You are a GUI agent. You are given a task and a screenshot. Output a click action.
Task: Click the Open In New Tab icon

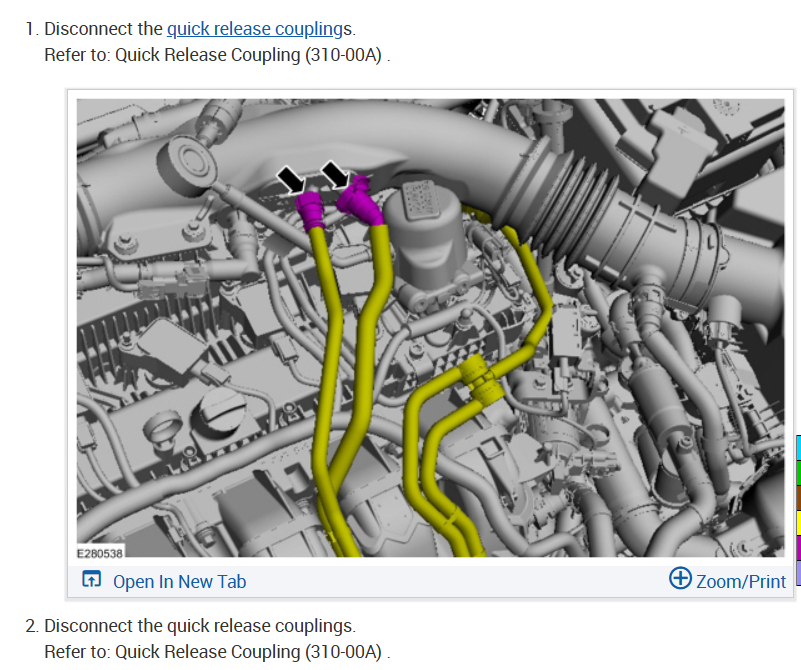pos(91,579)
